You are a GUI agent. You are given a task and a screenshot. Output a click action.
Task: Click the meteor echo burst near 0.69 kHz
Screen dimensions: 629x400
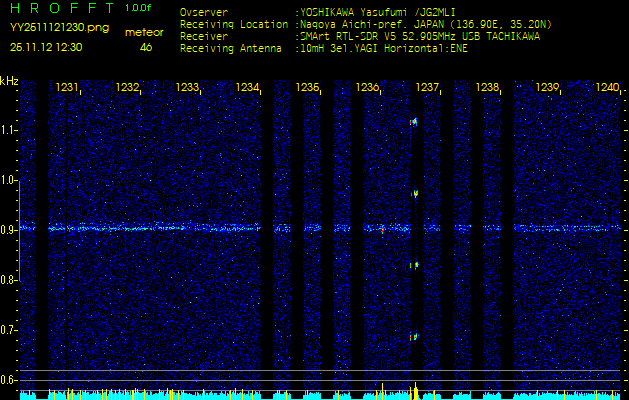pos(415,337)
